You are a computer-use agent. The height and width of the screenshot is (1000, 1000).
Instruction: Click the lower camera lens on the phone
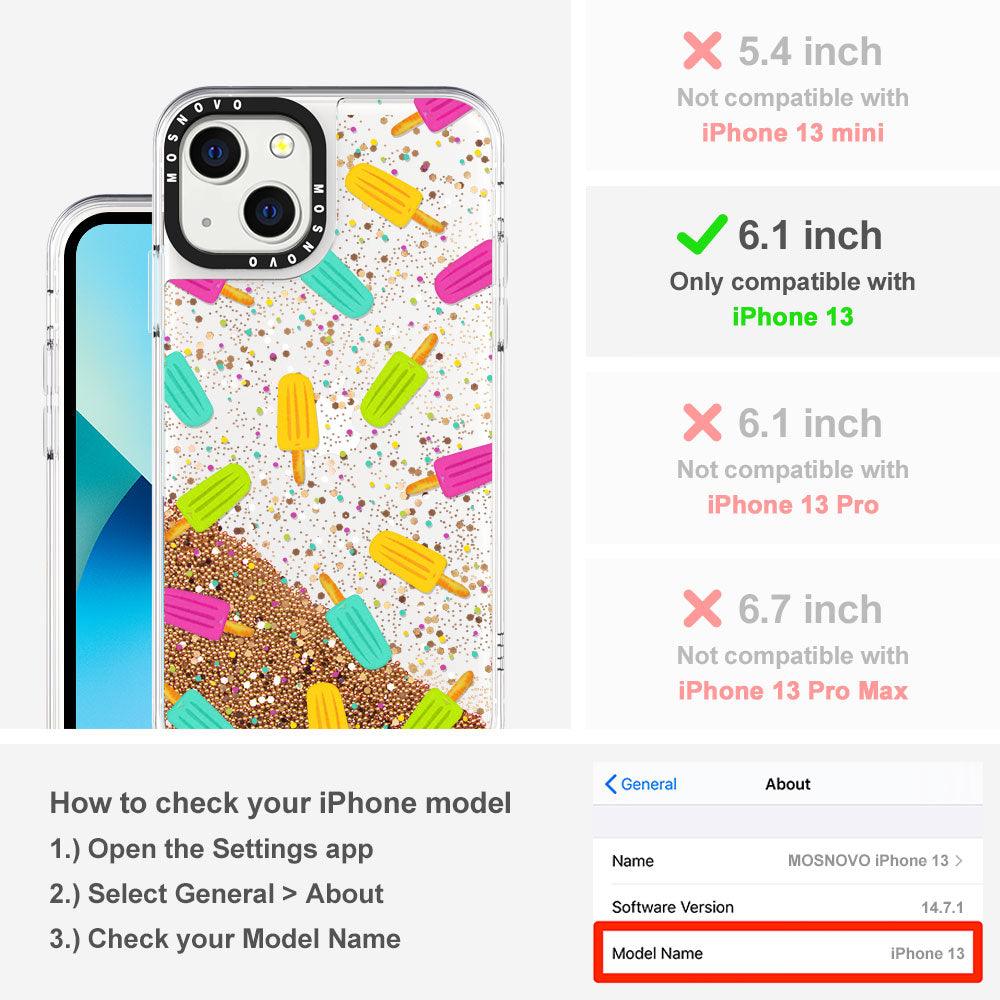pos(270,211)
